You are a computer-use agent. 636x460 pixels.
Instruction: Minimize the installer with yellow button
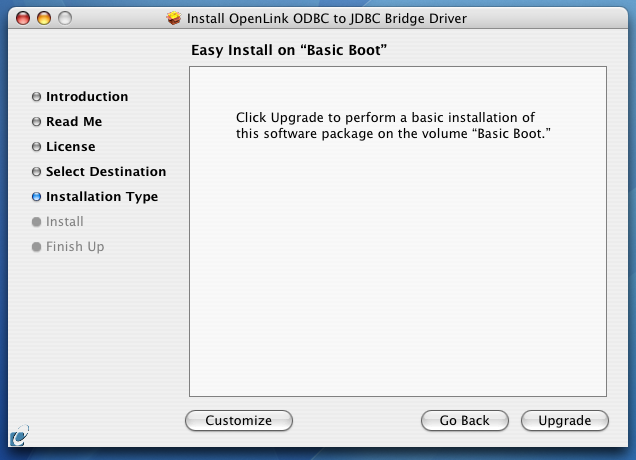(x=44, y=18)
